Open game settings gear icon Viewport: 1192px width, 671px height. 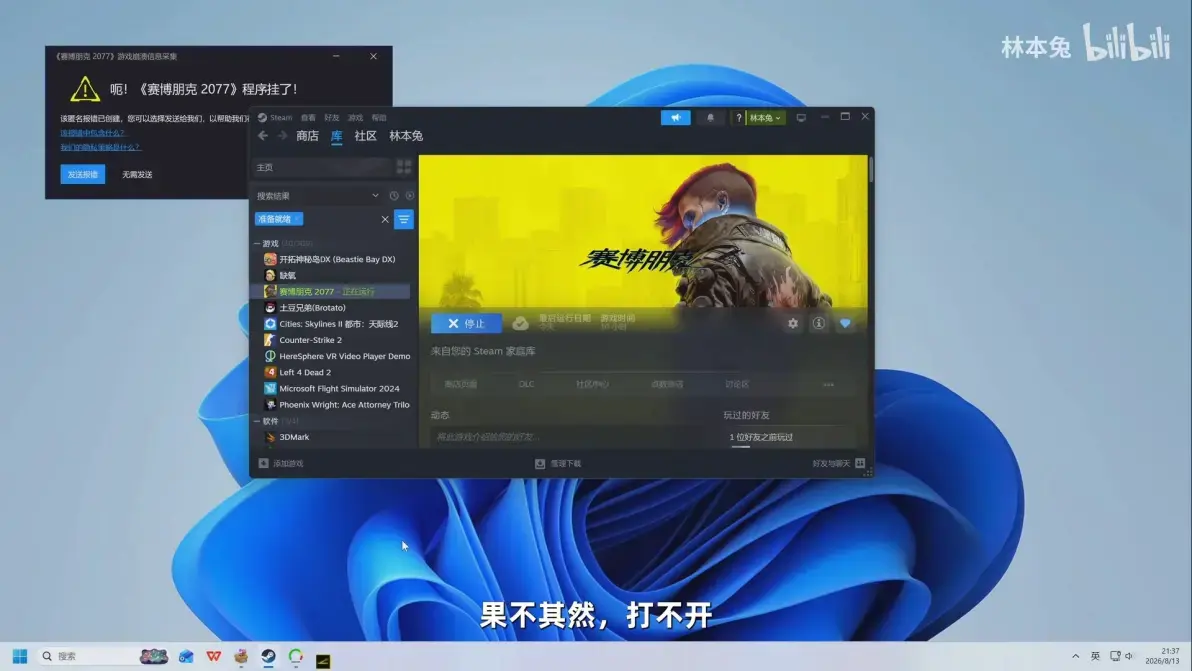pos(793,323)
